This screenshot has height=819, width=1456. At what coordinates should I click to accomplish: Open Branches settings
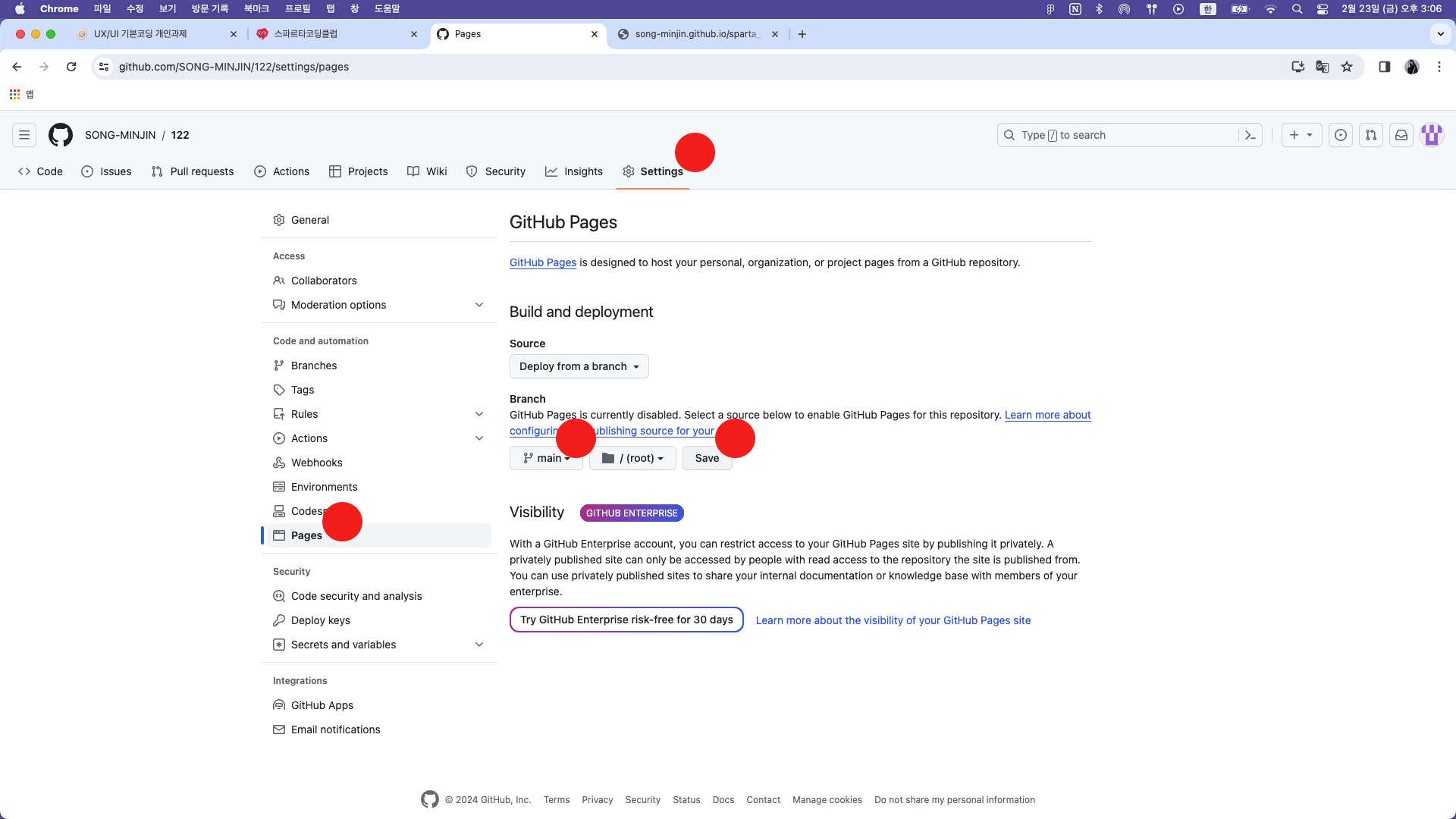379,366
